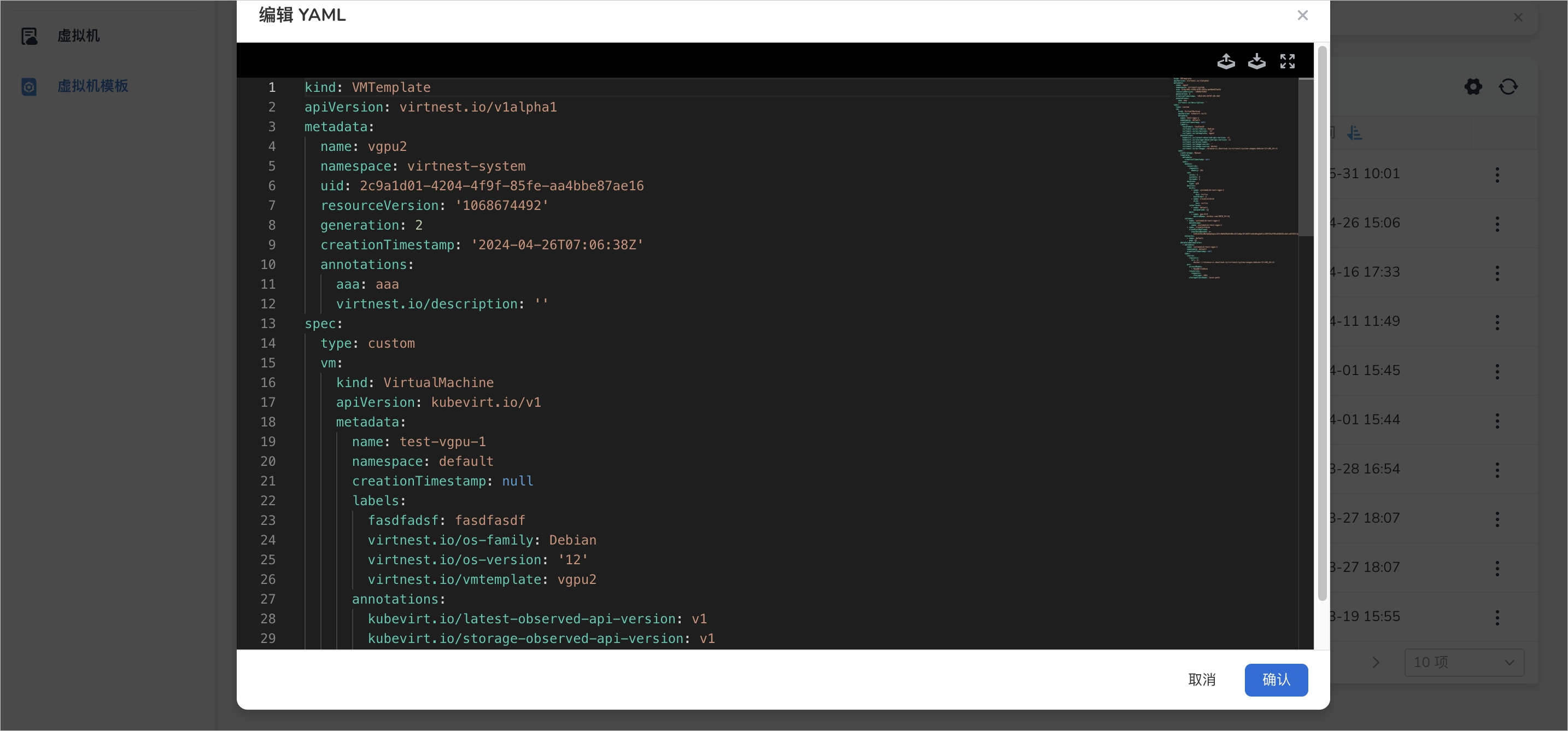Click type: custom line
This screenshot has height=731, width=1568.
(367, 343)
